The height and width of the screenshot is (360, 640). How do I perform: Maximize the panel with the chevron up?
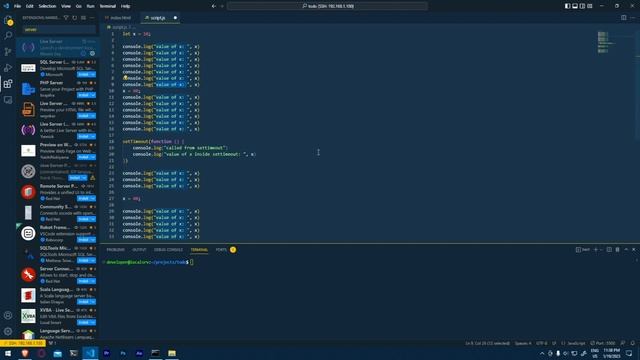pyautogui.click(x=626, y=249)
